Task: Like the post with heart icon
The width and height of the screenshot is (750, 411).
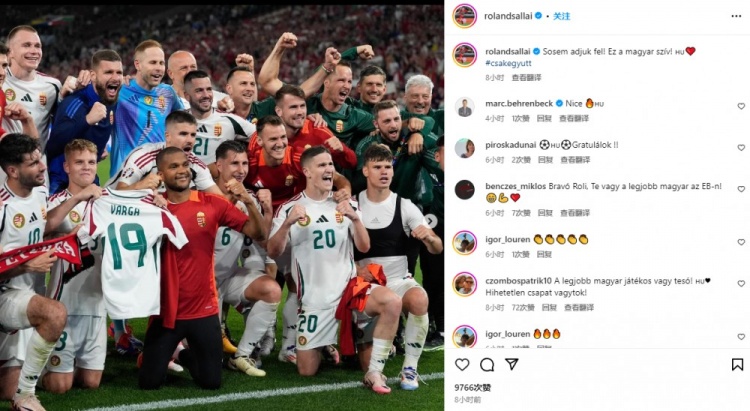Action: tap(462, 365)
